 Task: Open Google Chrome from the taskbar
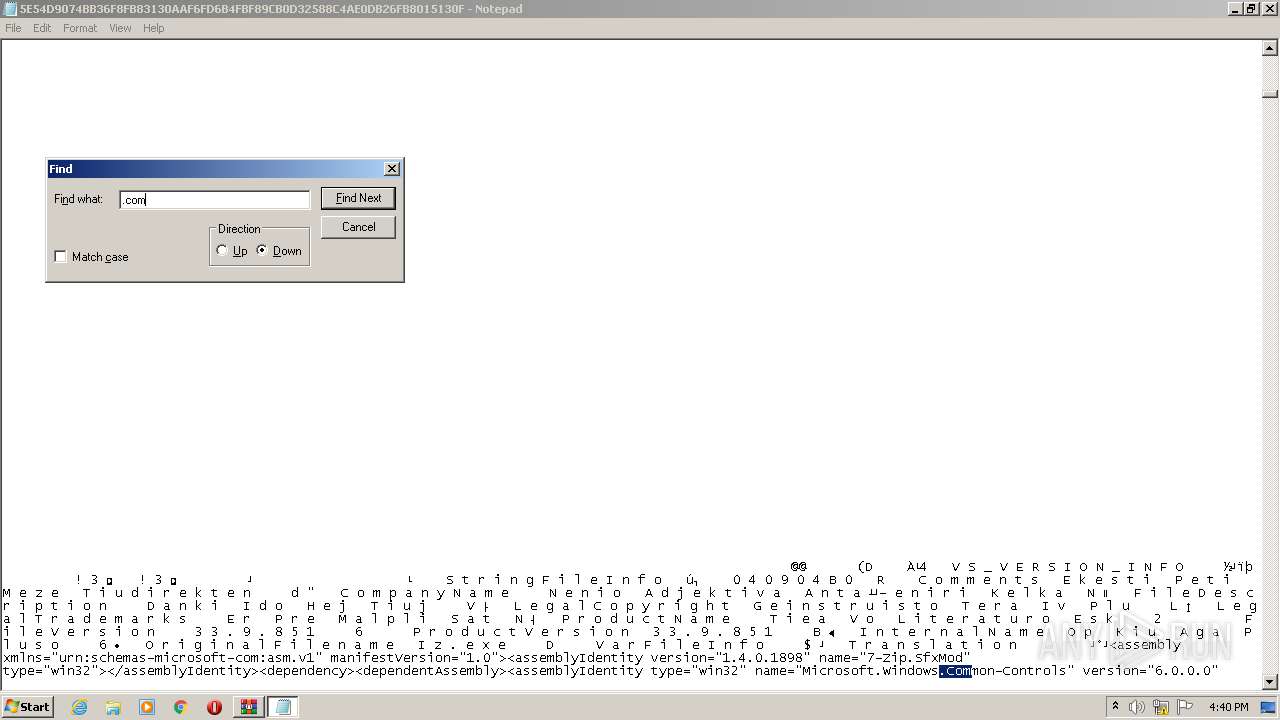[x=181, y=707]
